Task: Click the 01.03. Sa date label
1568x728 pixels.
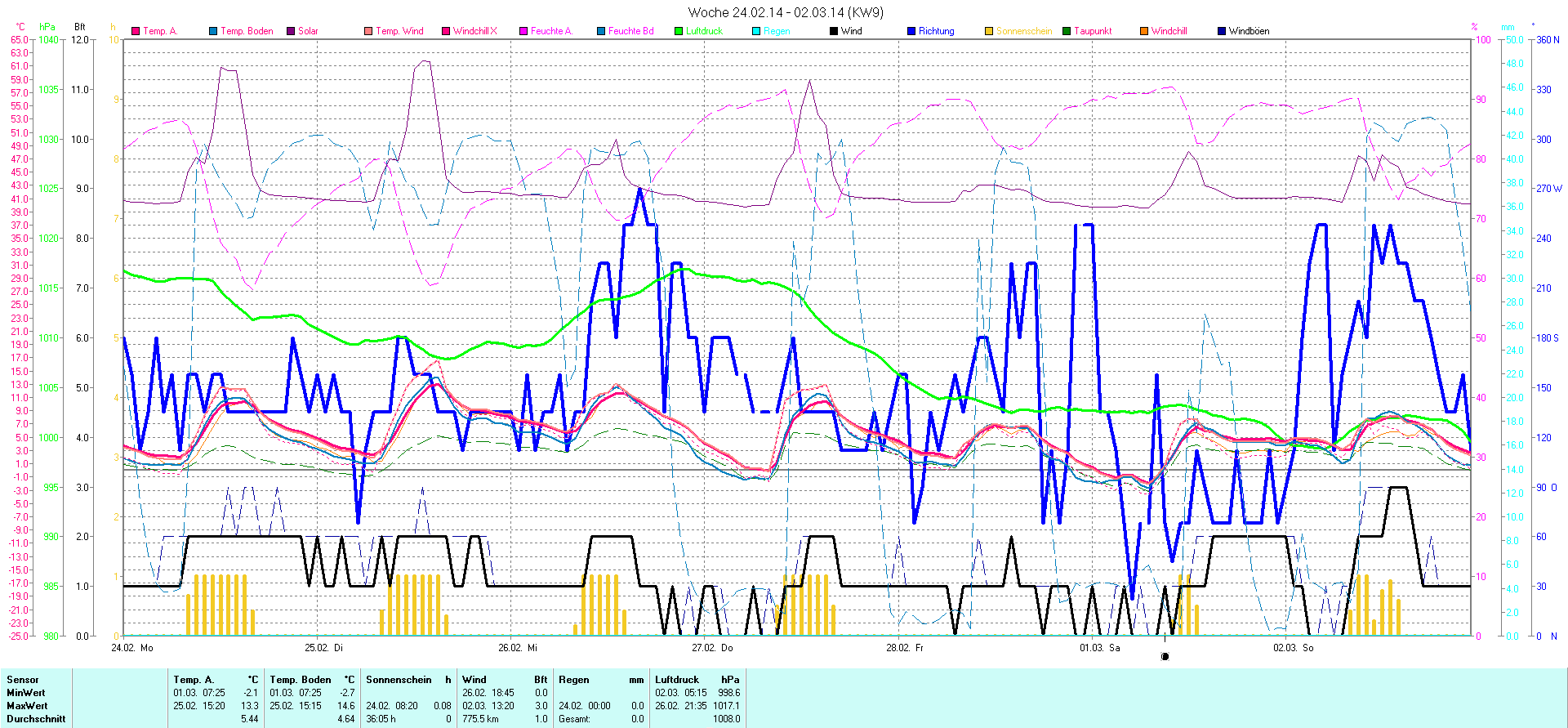Action: click(1099, 647)
